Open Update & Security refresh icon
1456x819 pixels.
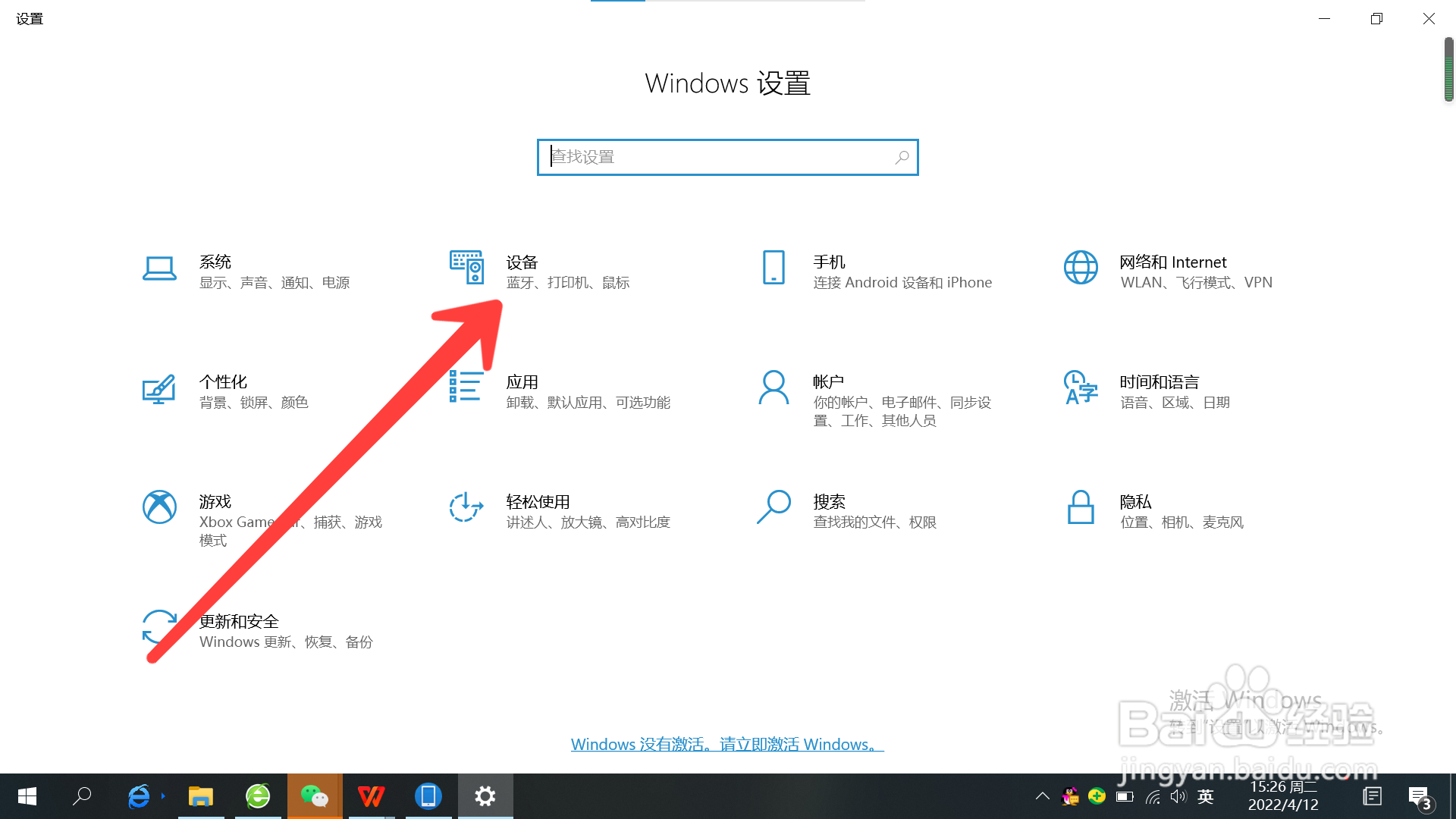159,627
